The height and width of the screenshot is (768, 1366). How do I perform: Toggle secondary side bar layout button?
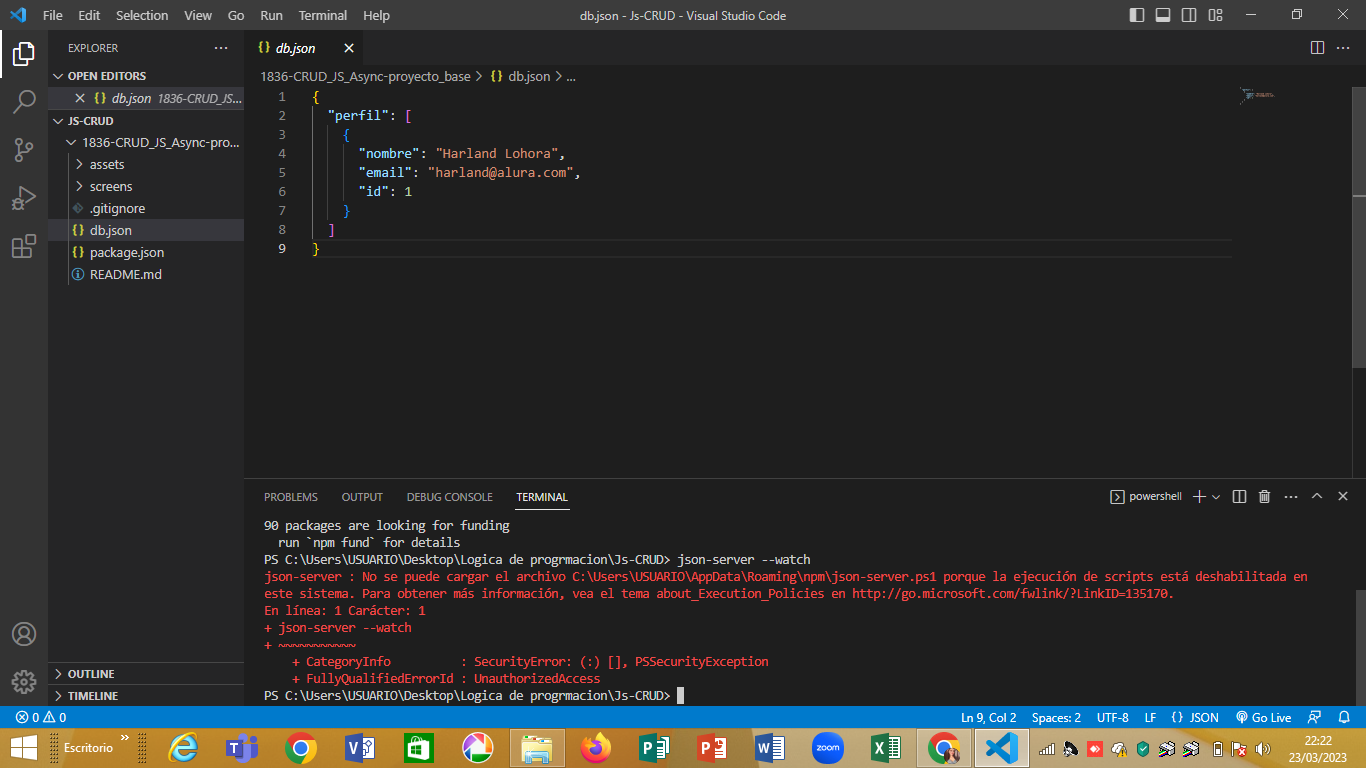(x=1189, y=15)
